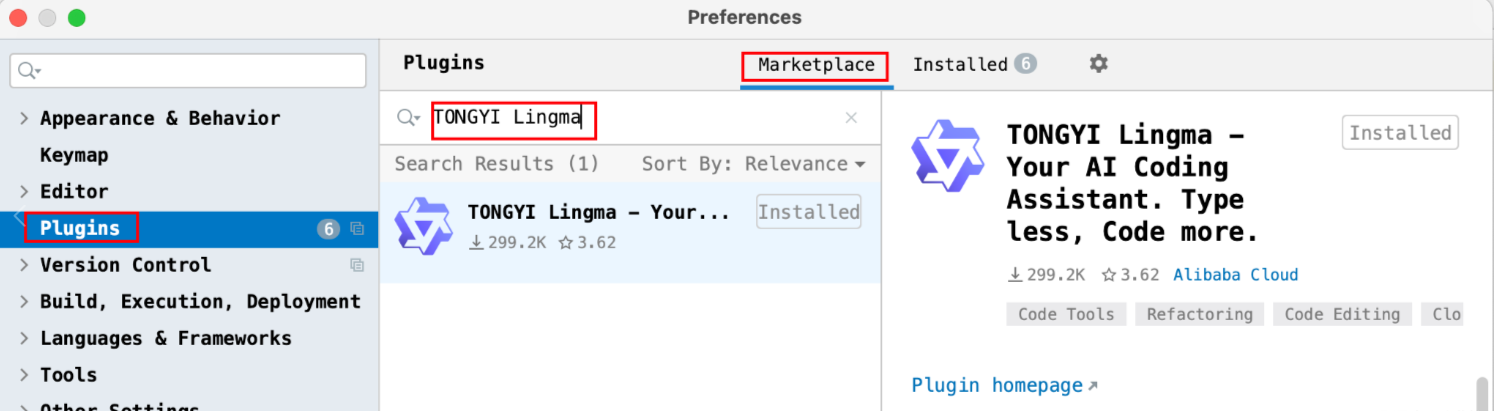Image resolution: width=1494 pixels, height=411 pixels.
Task: Click the Installed button in details panel
Action: (x=1399, y=133)
